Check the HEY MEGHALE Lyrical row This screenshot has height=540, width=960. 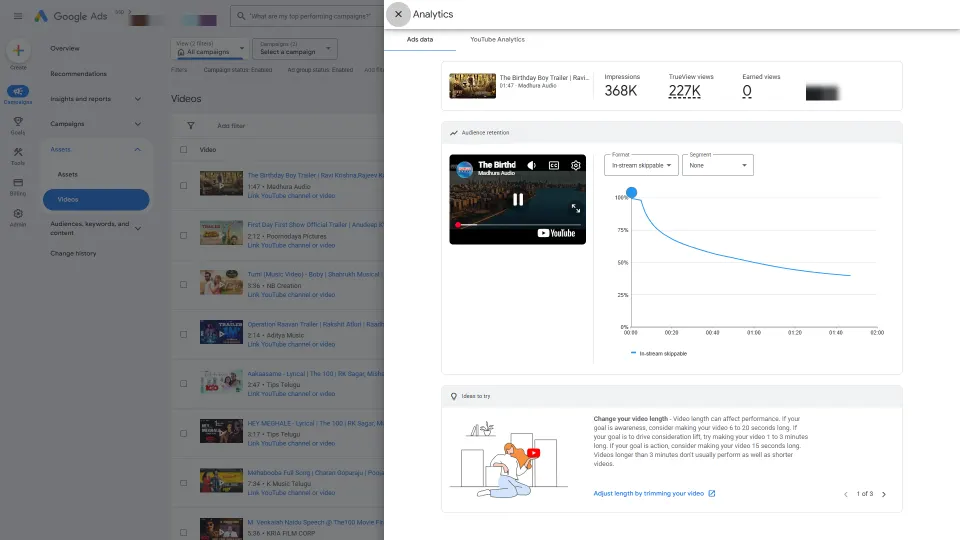pyautogui.click(x=183, y=433)
